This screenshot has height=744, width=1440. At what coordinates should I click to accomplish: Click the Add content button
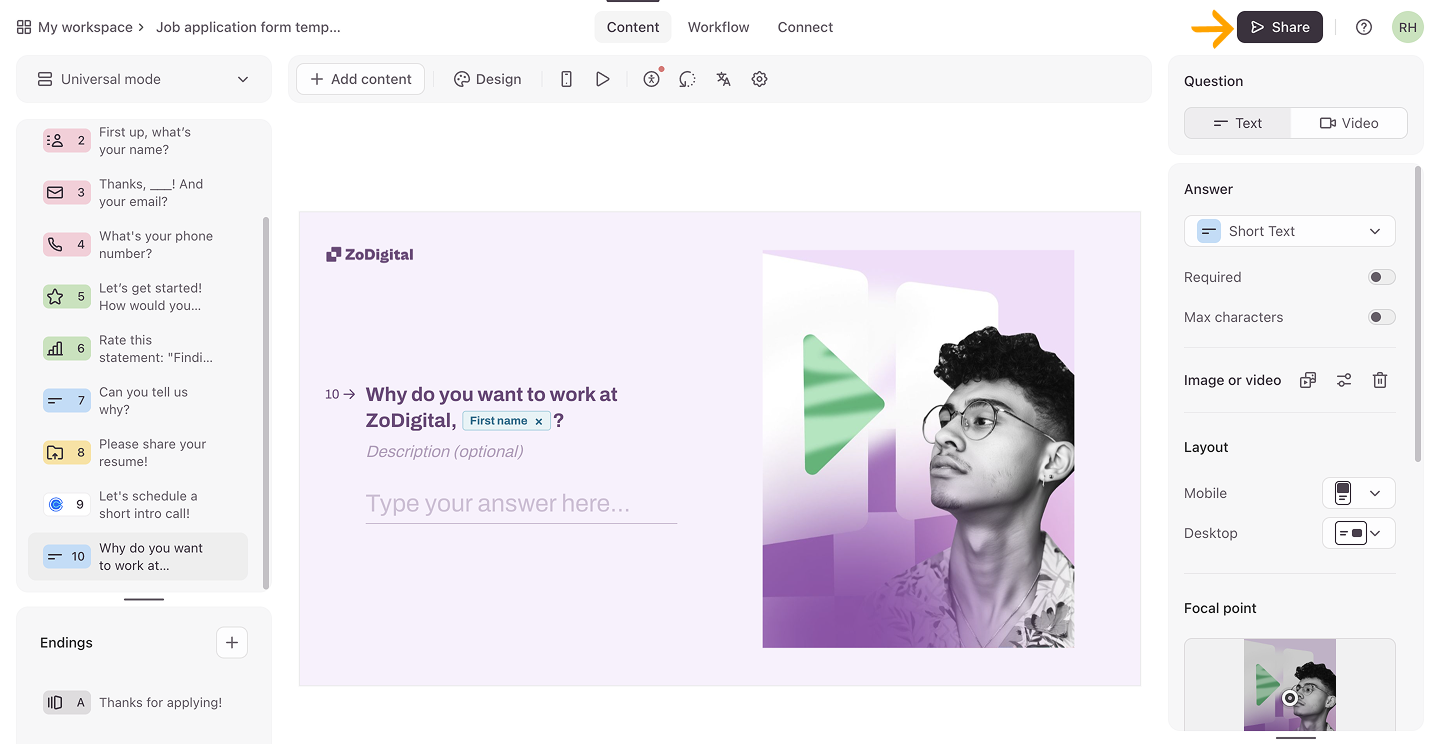coord(360,79)
